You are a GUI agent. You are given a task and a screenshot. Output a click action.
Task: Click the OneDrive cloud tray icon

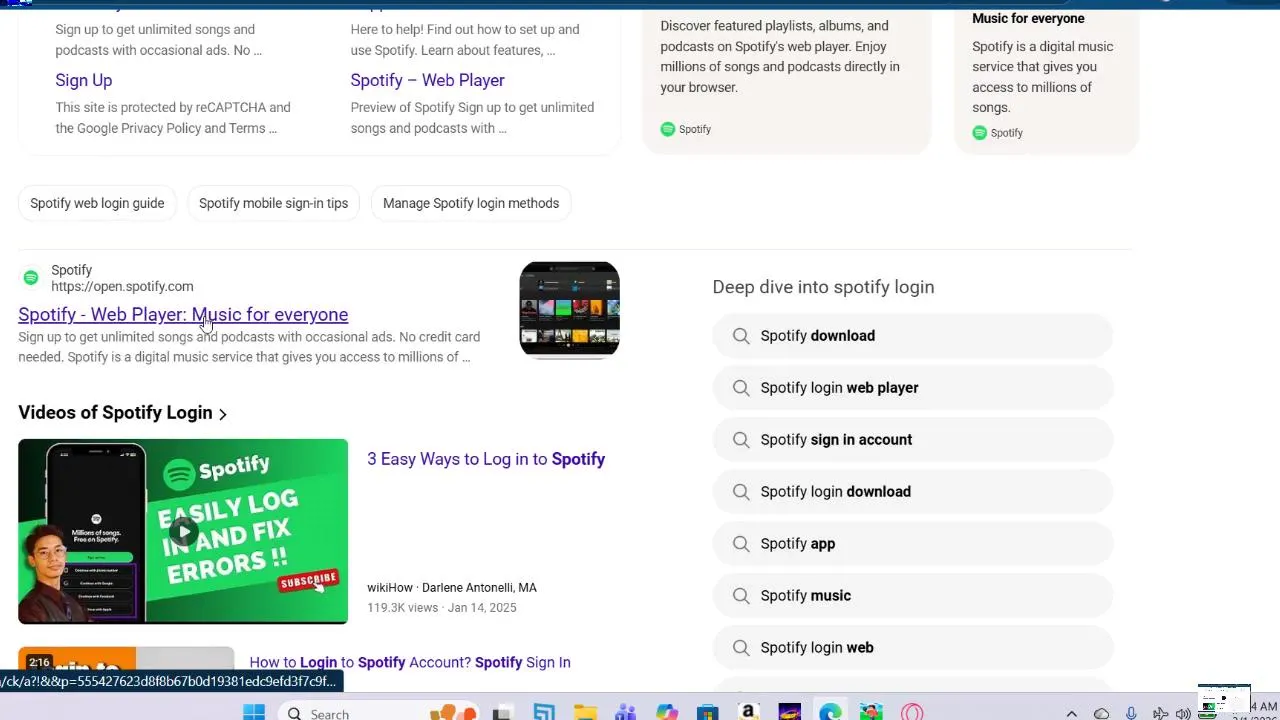pyautogui.click(x=1101, y=714)
